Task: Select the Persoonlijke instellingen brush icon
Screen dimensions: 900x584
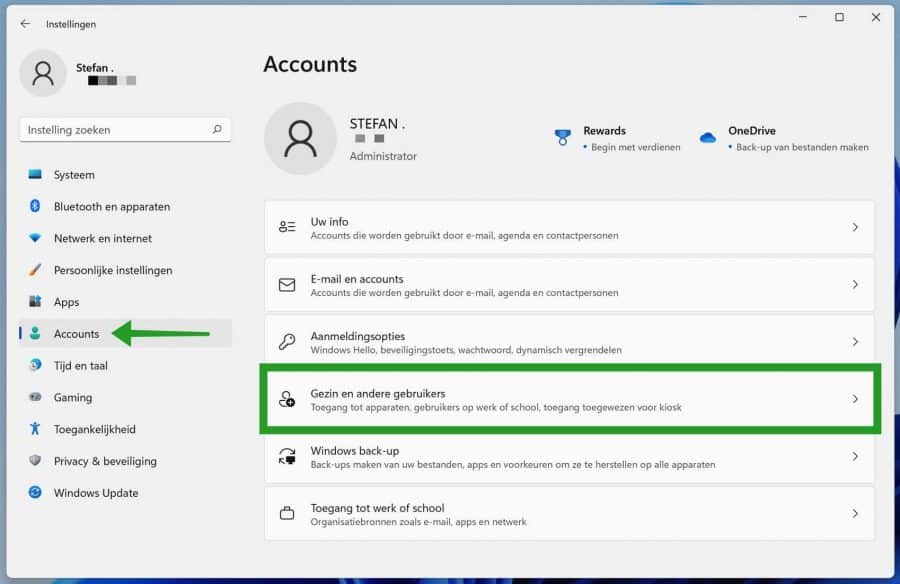Action: coord(33,270)
